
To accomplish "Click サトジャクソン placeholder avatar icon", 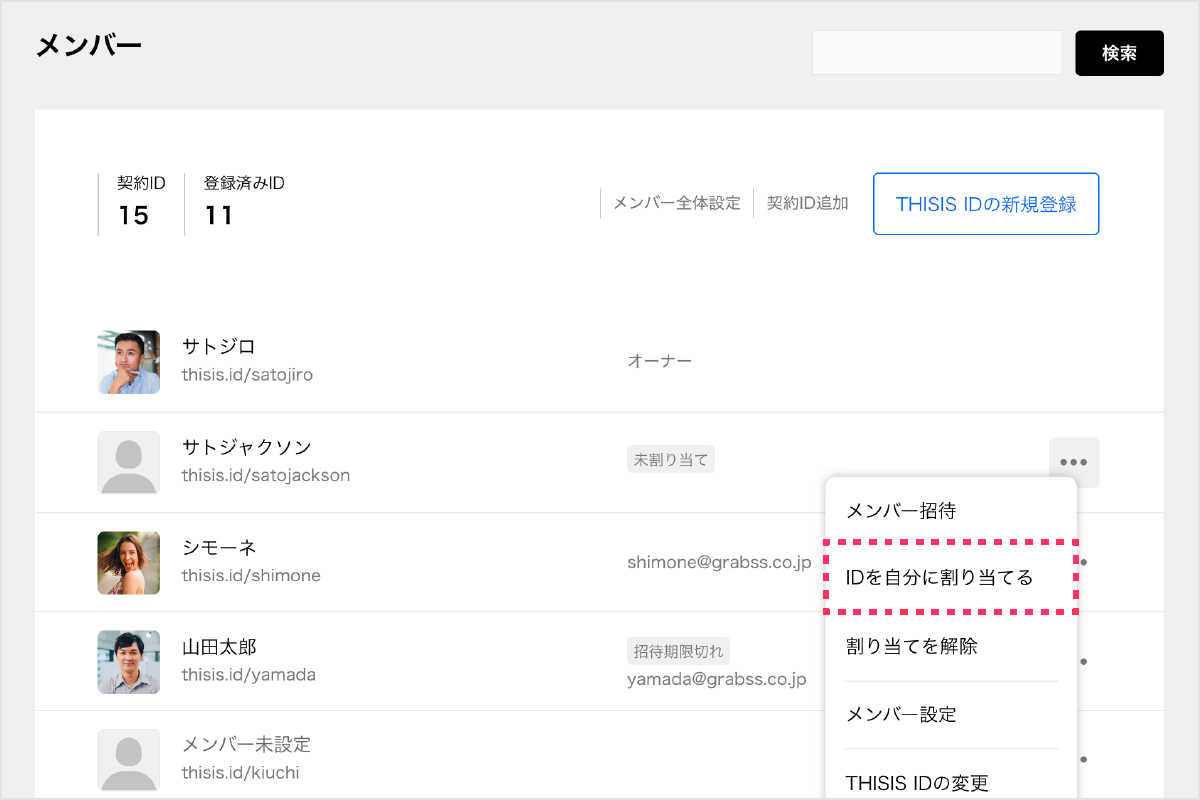I will click(x=129, y=462).
